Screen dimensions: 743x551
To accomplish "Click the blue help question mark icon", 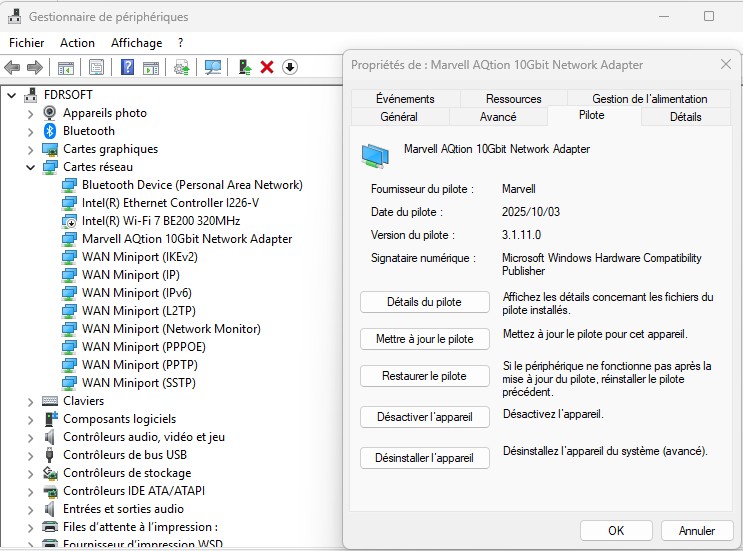I will pyautogui.click(x=127, y=67).
